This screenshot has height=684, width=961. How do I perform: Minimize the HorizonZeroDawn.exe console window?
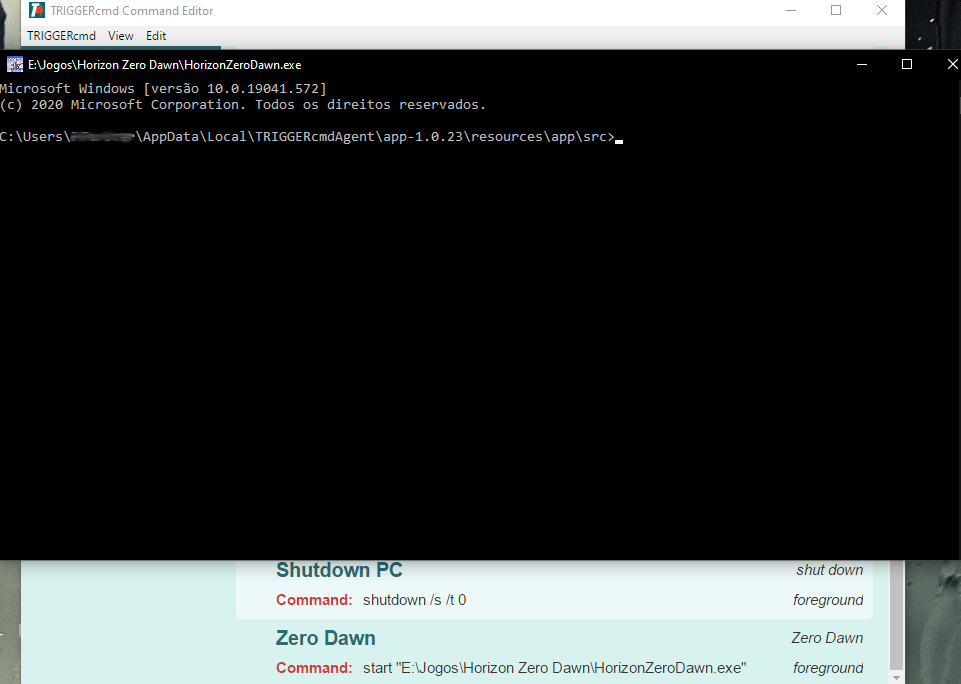[862, 64]
